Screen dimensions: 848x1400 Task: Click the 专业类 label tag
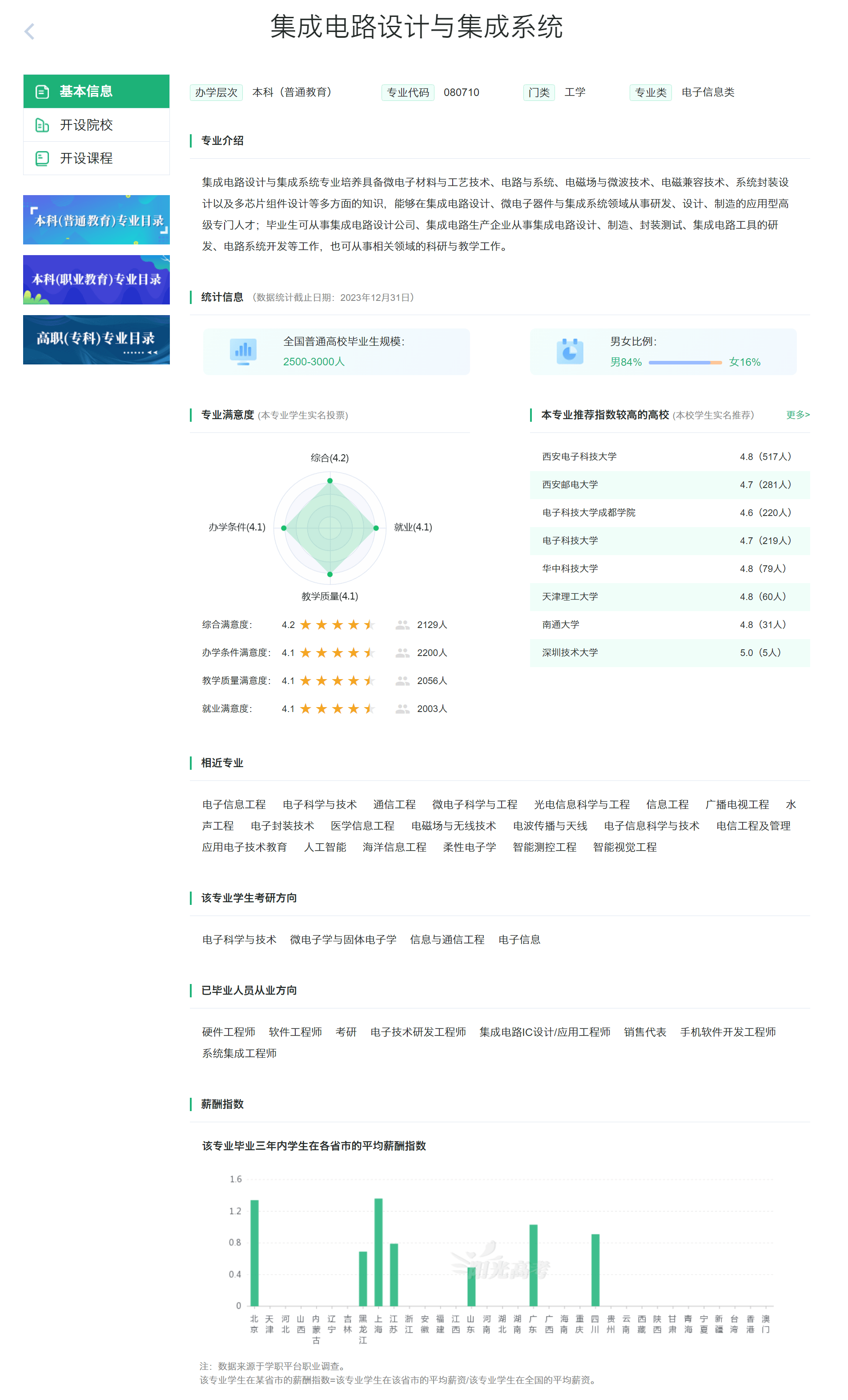[651, 92]
